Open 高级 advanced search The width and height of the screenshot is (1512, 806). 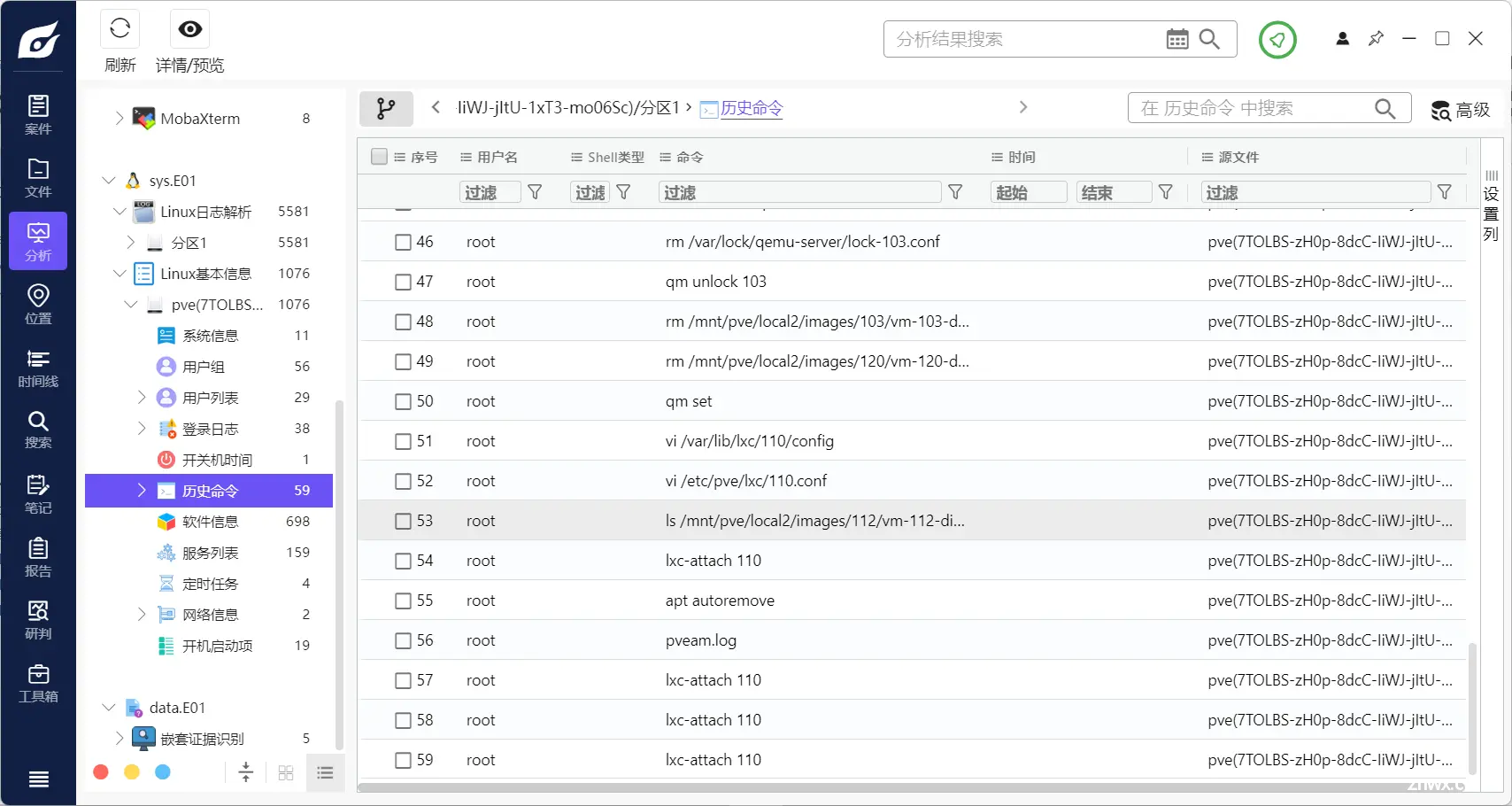(1461, 110)
